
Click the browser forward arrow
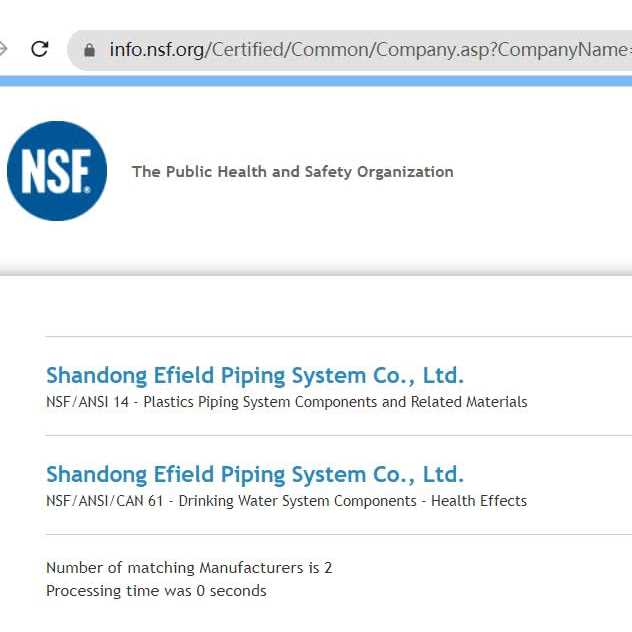point(4,49)
